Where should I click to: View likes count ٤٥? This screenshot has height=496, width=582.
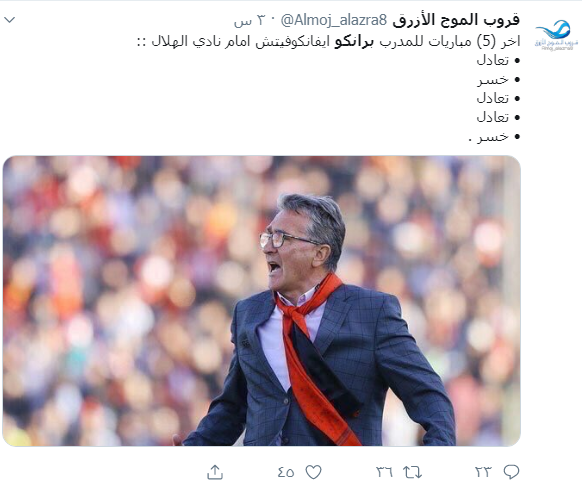286,472
